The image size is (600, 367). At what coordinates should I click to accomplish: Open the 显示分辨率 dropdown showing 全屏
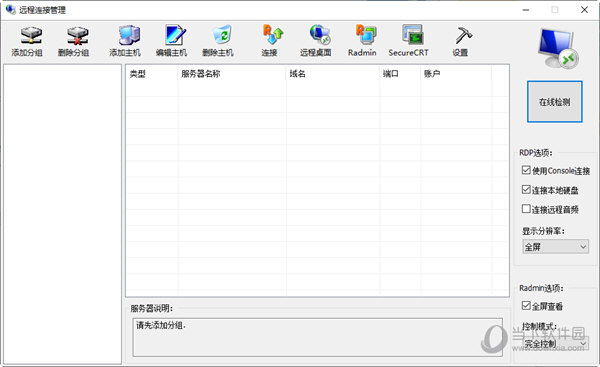click(555, 247)
